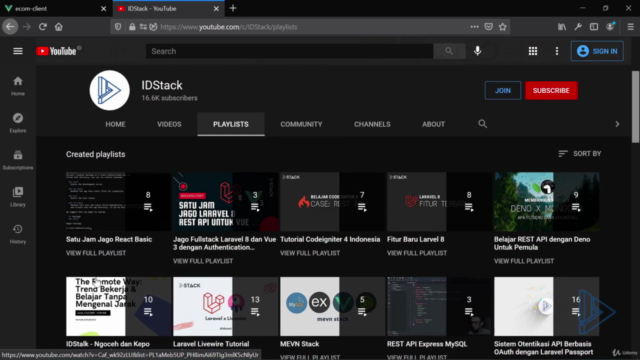Open Satu Jam Jago React Basic thumbnail
Screen dimensions: 640x360
coord(118,202)
